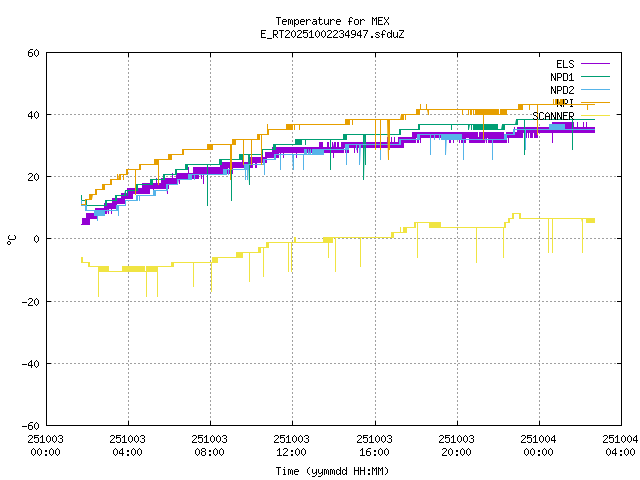Click the °C y-axis label
Viewport: 640px width, 480px height.
(12, 239)
